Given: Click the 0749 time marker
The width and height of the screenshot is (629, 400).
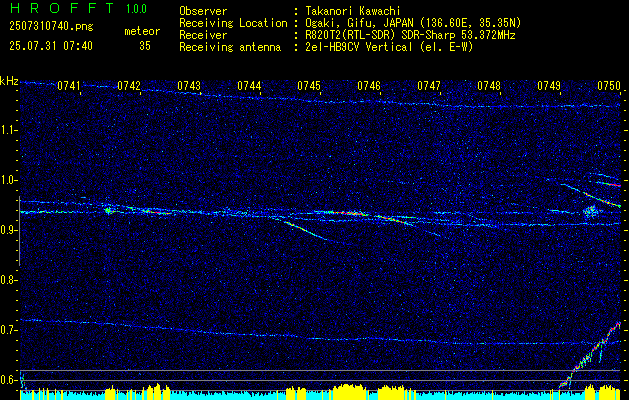Looking at the screenshot, I should pos(549,86).
